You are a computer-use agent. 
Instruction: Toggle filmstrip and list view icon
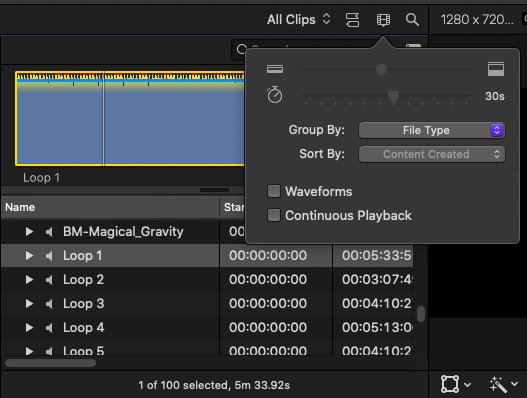coord(352,20)
